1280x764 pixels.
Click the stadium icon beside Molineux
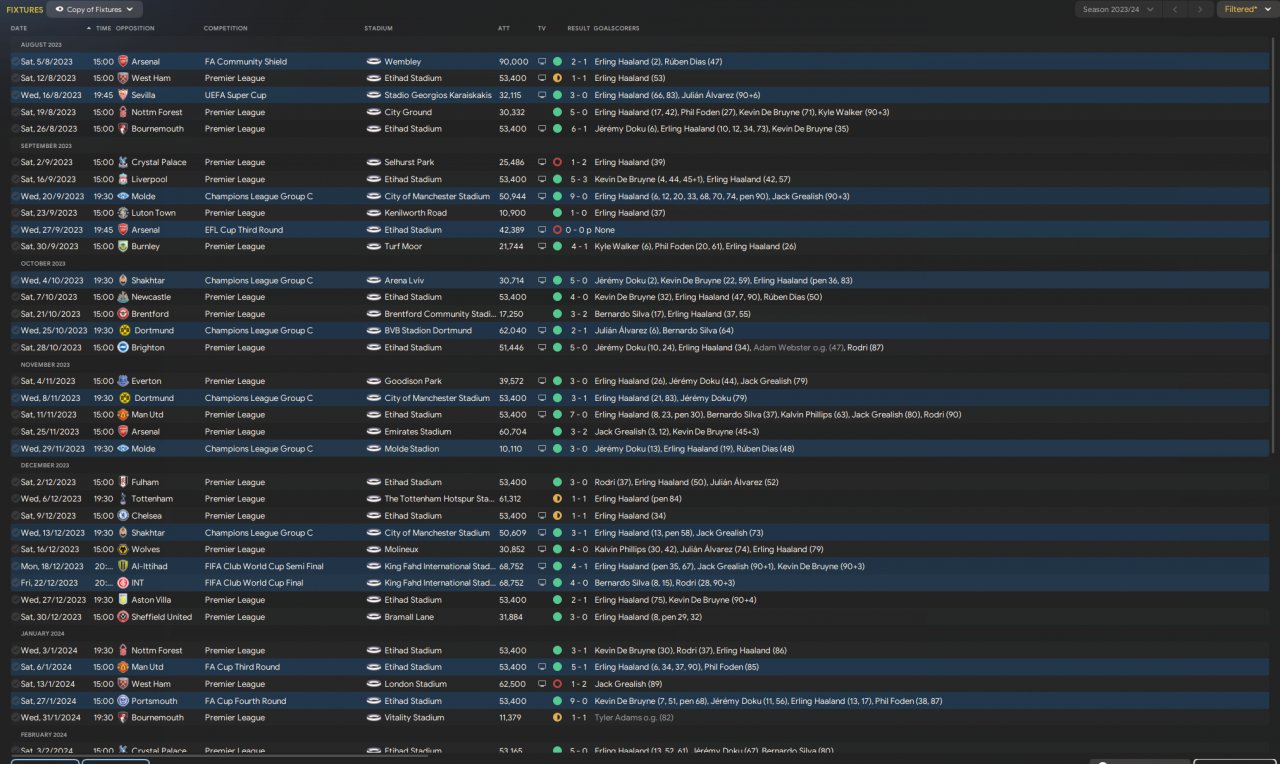click(x=374, y=549)
